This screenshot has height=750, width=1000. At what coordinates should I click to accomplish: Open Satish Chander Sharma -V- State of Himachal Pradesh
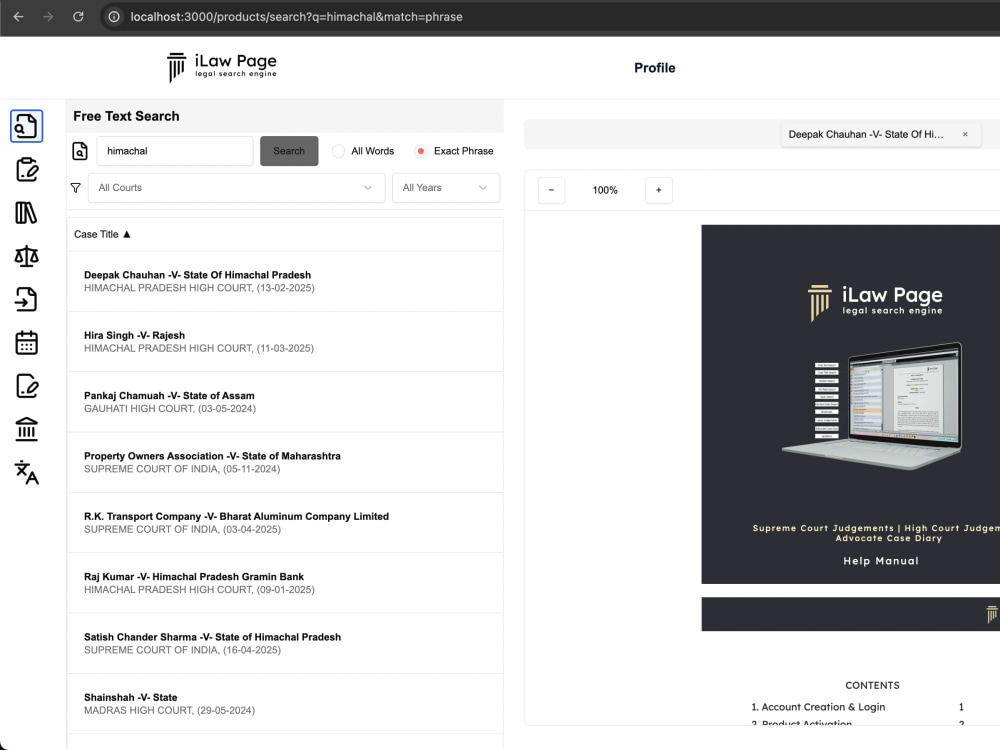[284, 643]
